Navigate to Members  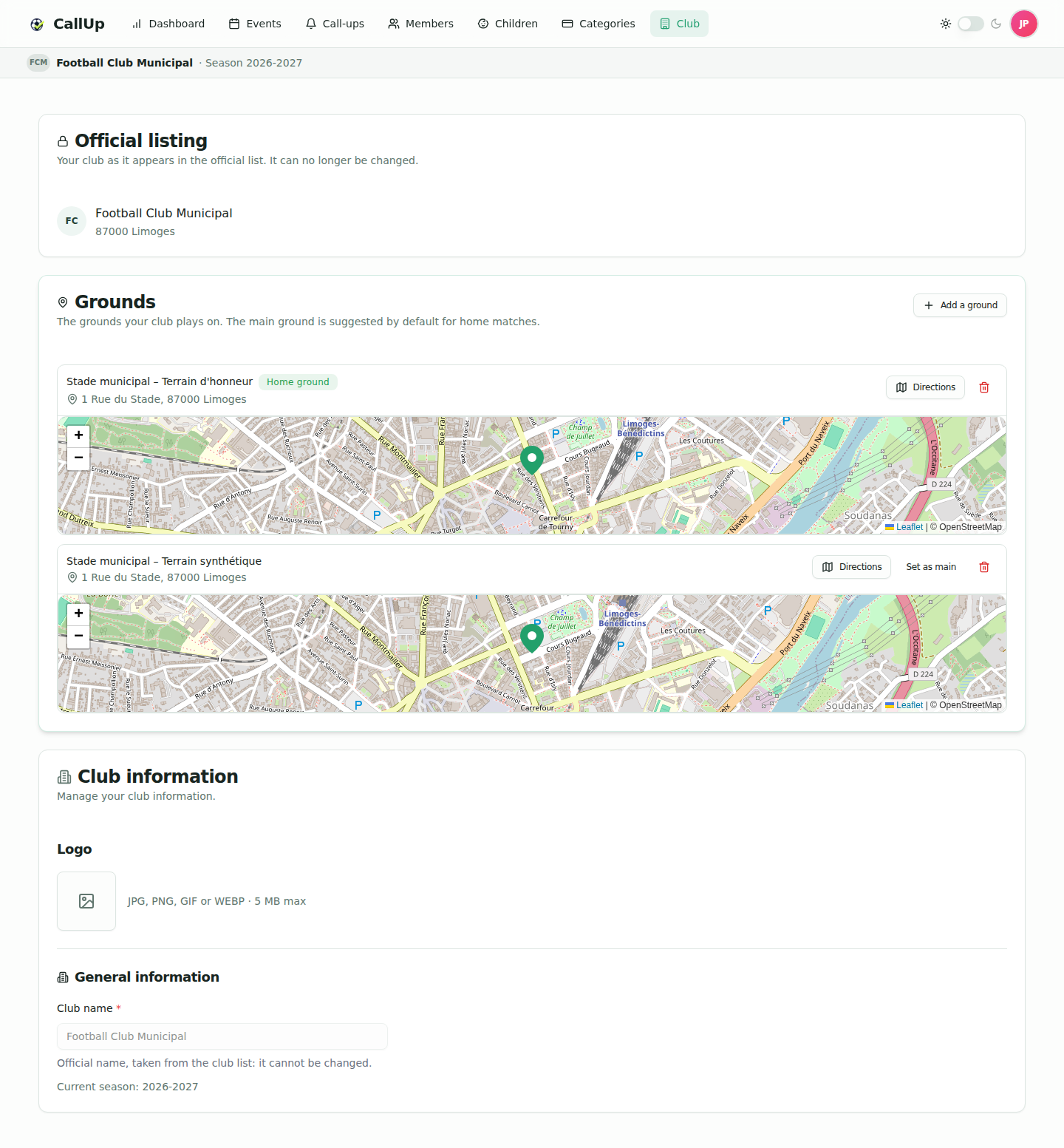(421, 24)
